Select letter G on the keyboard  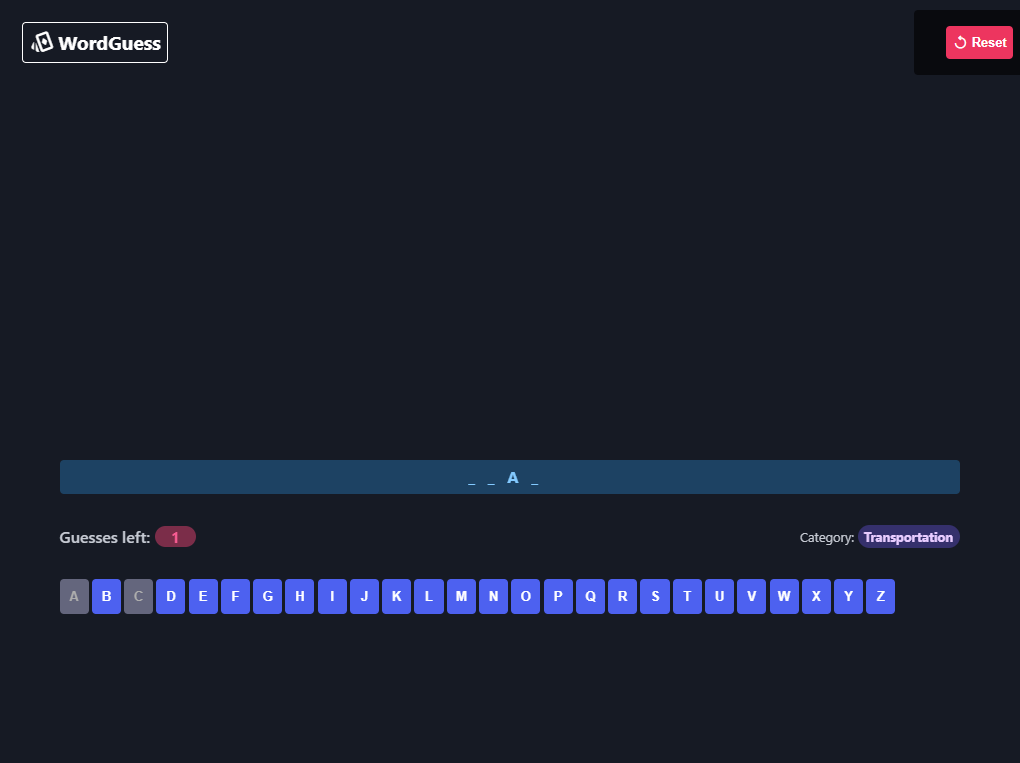267,596
